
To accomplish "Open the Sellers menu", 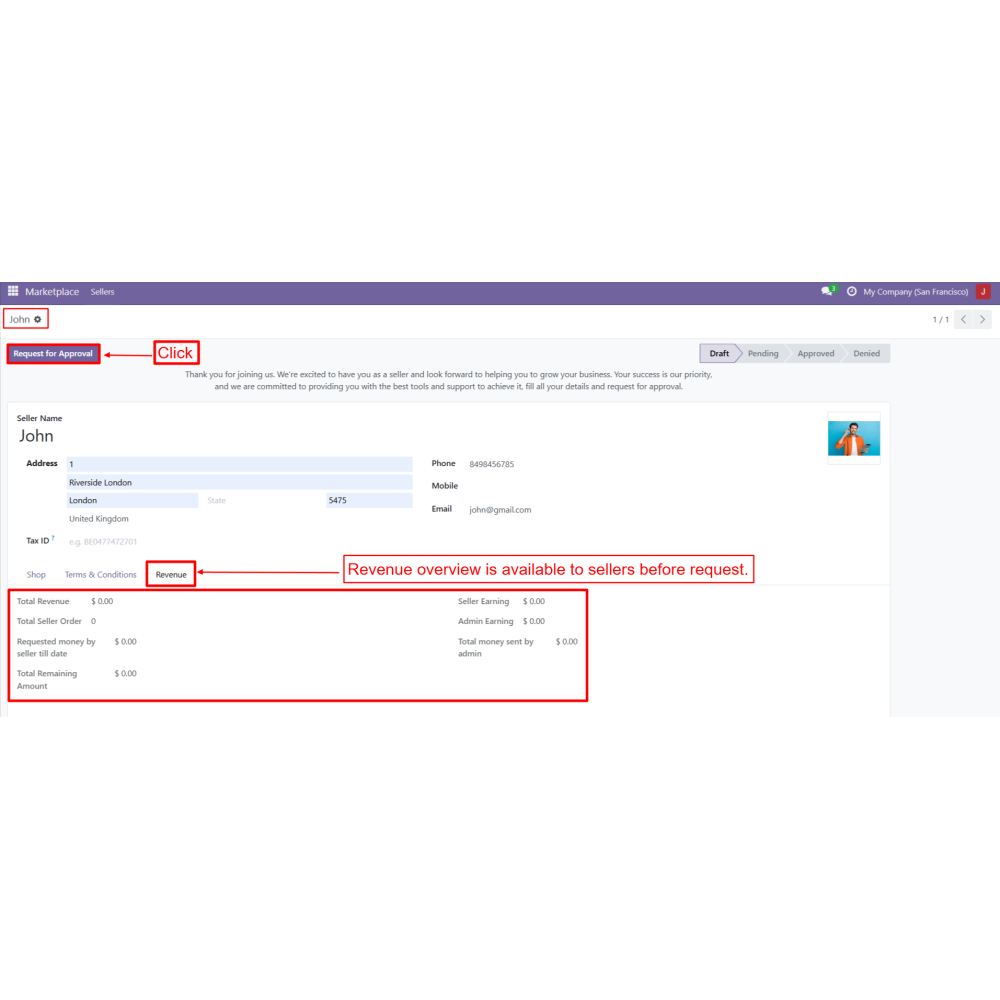I will (x=102, y=292).
